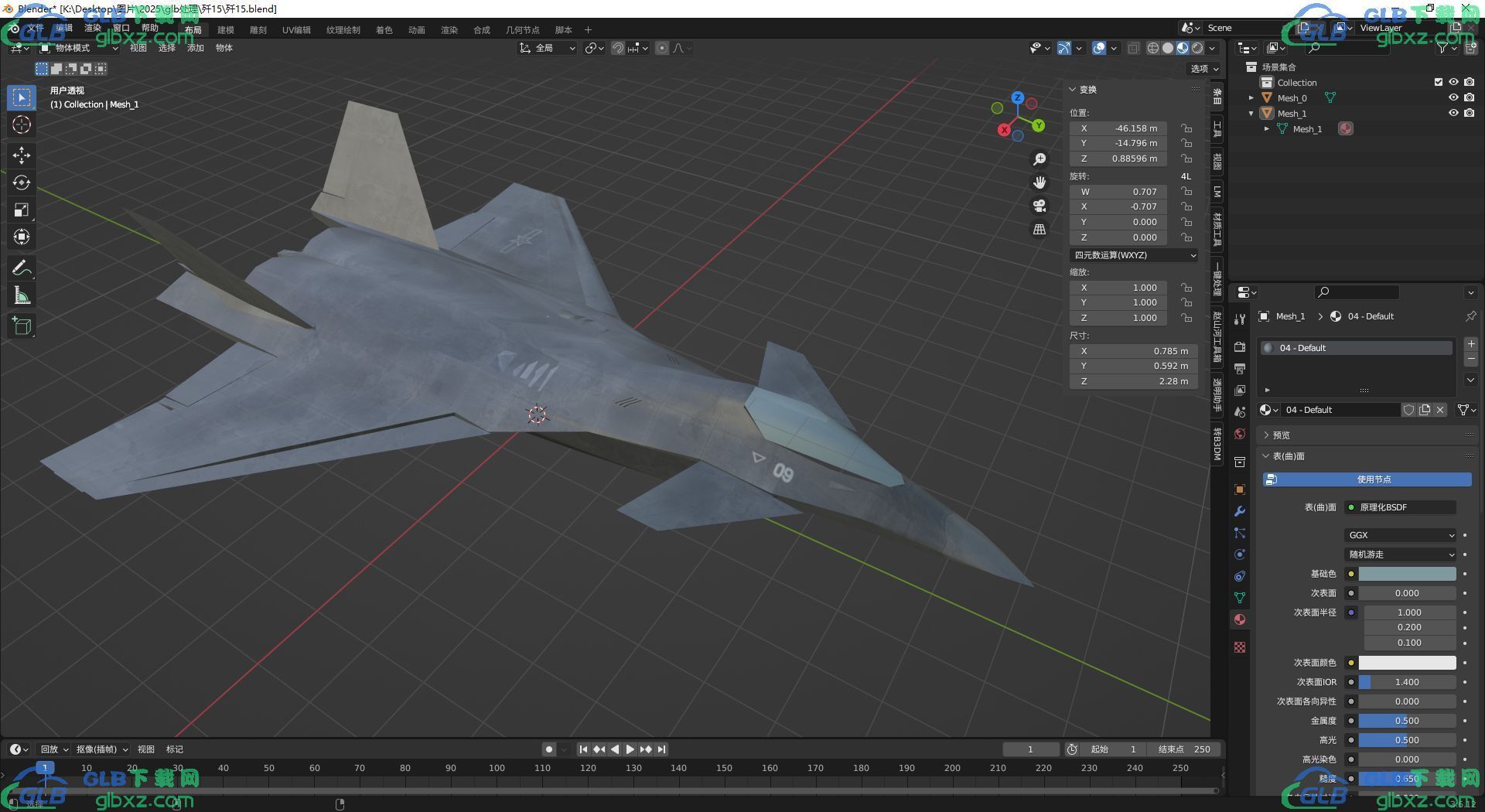Image resolution: width=1485 pixels, height=812 pixels.
Task: Hide the Collection in viewport
Action: pyautogui.click(x=1453, y=82)
